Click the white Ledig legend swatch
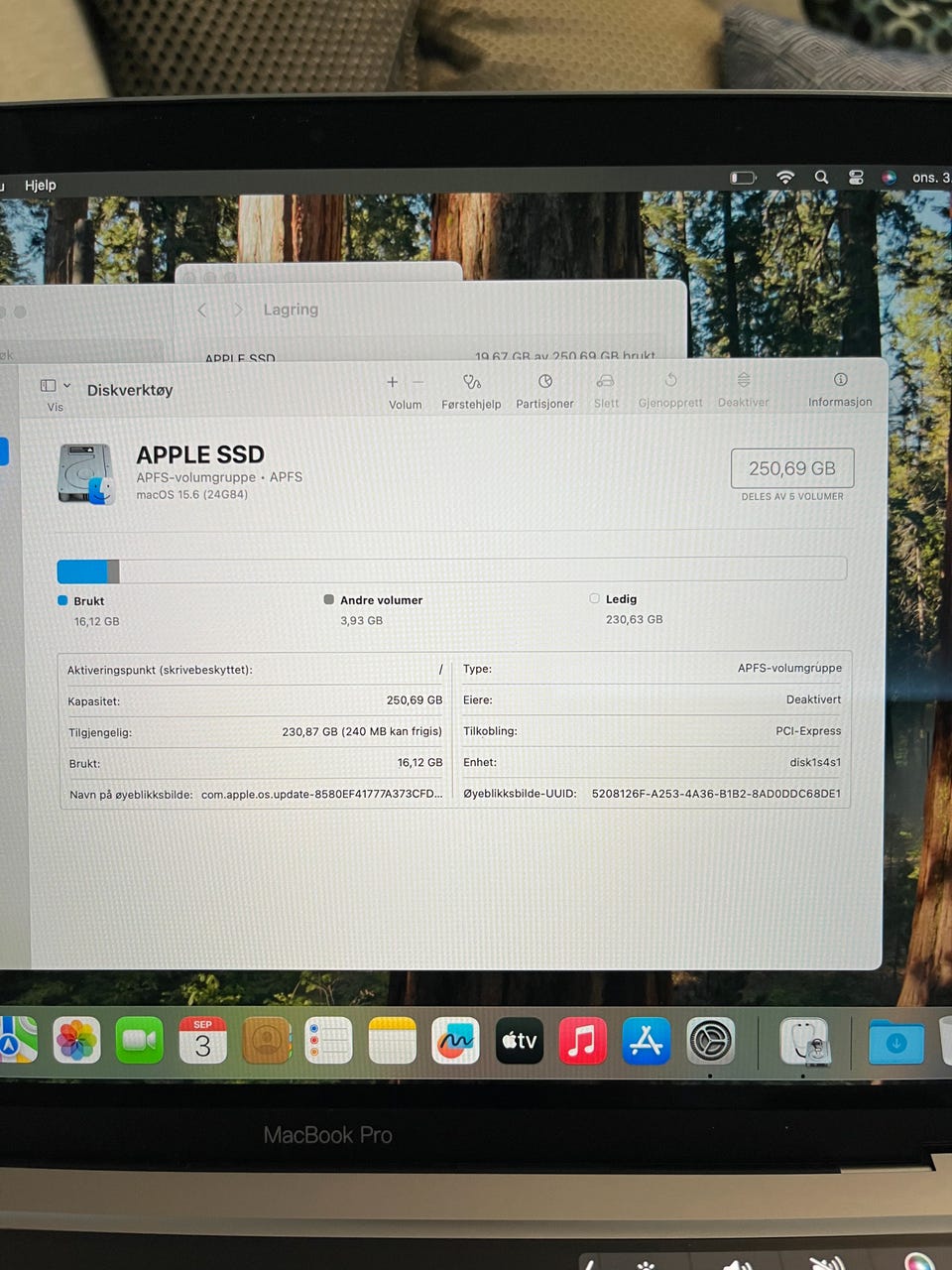 (594, 598)
